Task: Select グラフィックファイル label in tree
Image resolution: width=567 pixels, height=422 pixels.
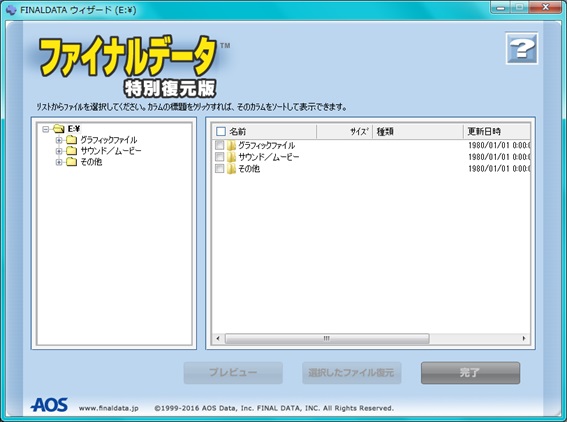Action: tap(108, 140)
